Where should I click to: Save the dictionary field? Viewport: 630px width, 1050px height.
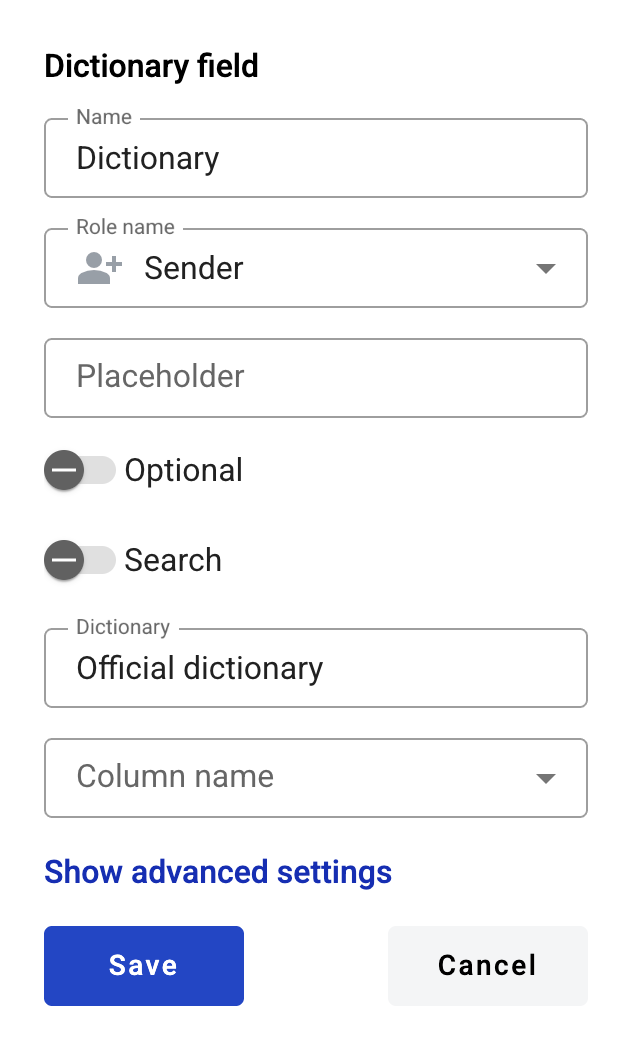[144, 965]
